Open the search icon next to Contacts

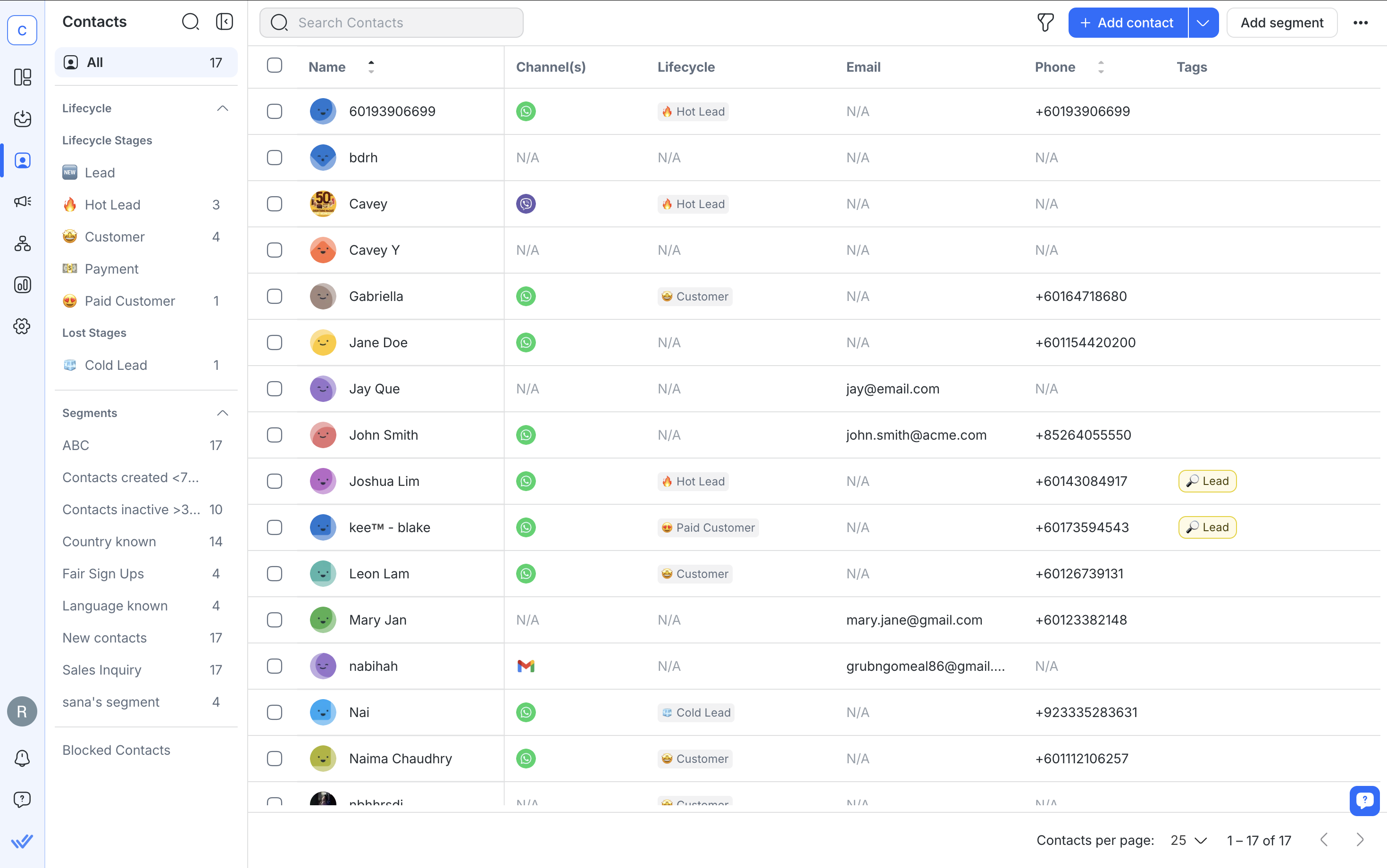(191, 21)
